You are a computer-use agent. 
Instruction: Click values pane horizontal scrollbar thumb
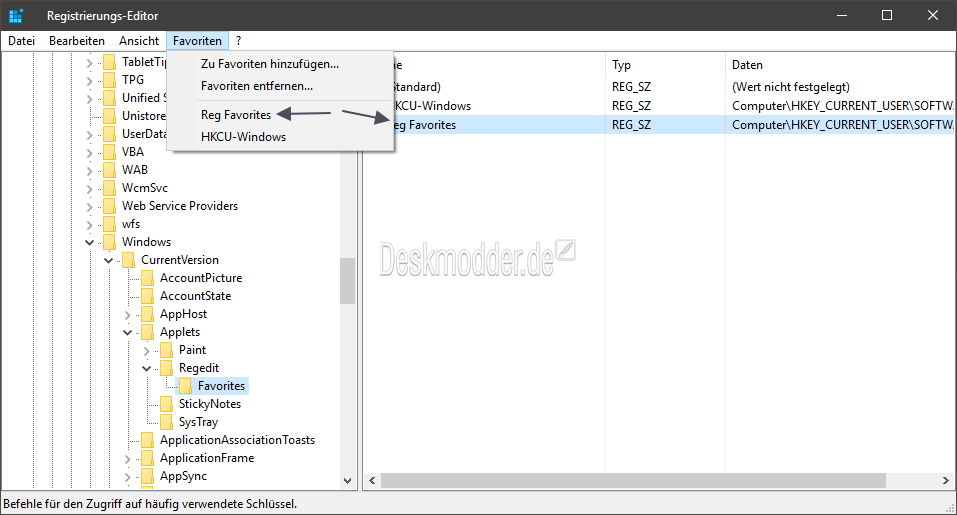[633, 481]
